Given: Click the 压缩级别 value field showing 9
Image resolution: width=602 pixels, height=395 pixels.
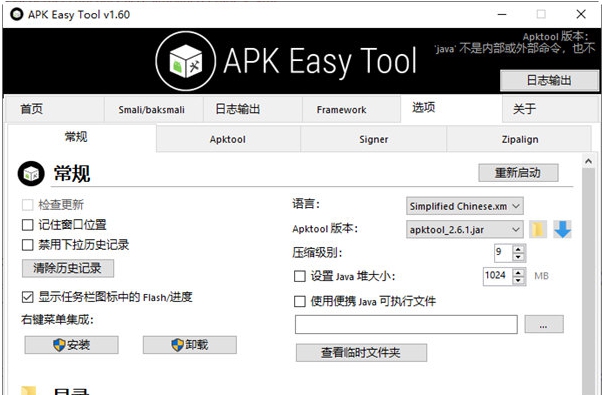Looking at the screenshot, I should click(503, 253).
